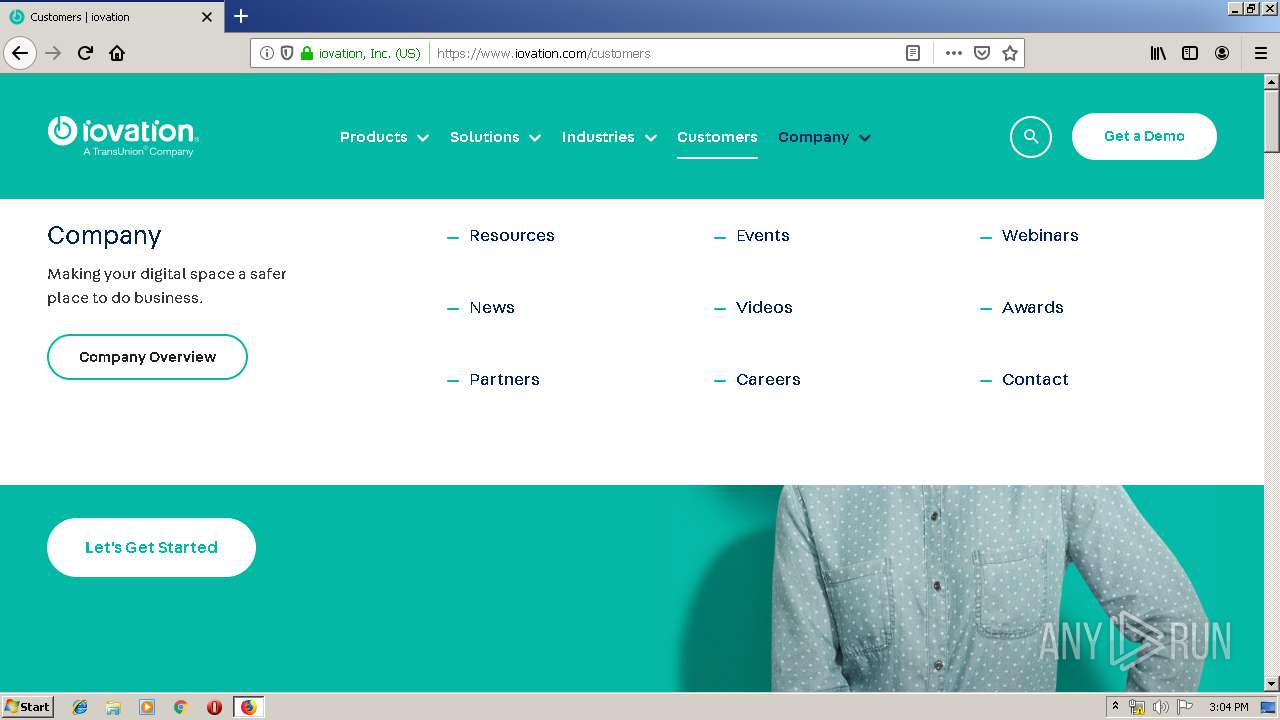Click the browser Forward arrow button
Screen dimensions: 1280x720
pos(54,53)
